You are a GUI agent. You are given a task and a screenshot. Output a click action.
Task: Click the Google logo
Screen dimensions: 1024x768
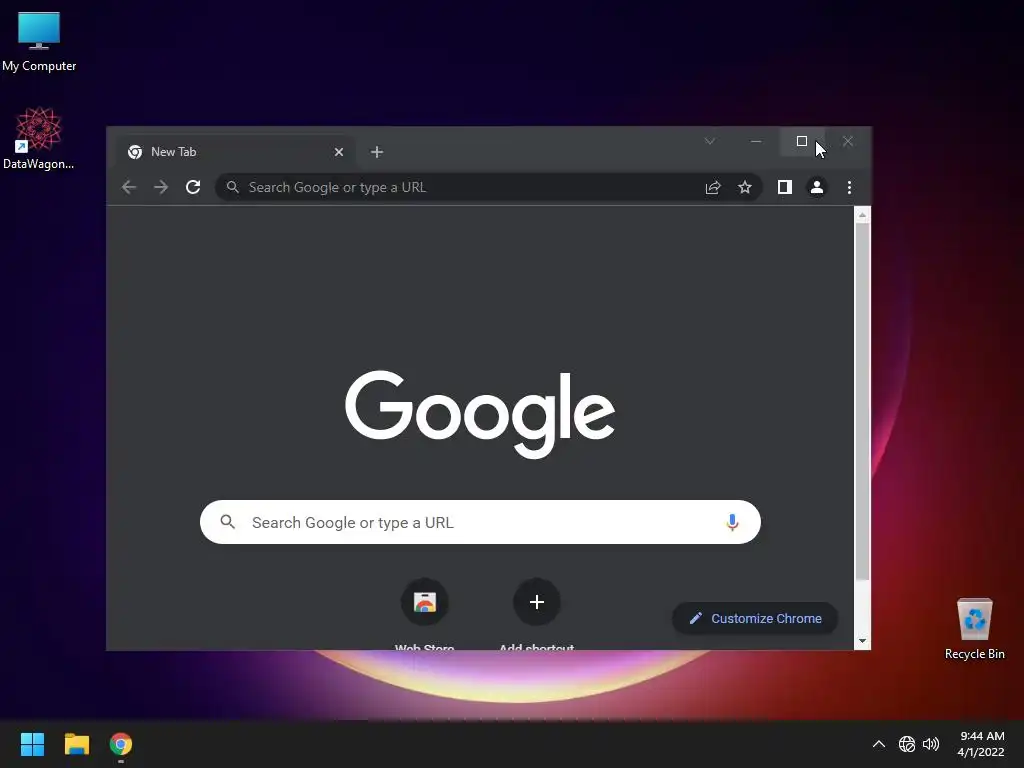(480, 413)
